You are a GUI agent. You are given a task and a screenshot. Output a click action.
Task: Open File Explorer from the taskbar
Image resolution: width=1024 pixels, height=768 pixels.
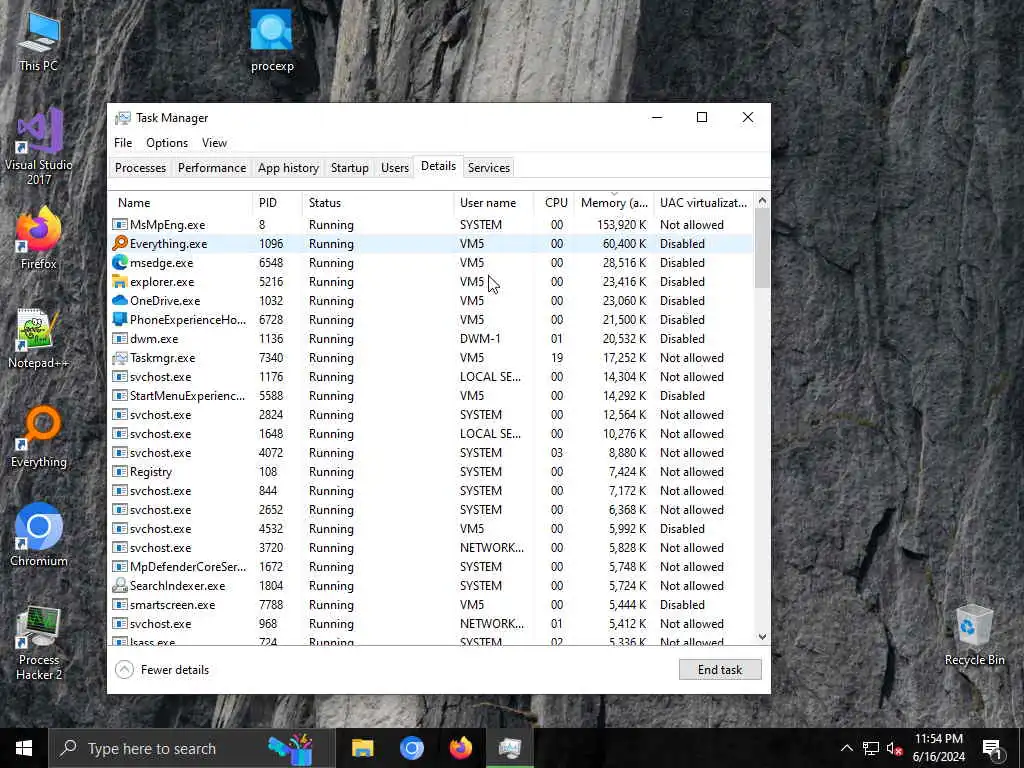click(362, 748)
